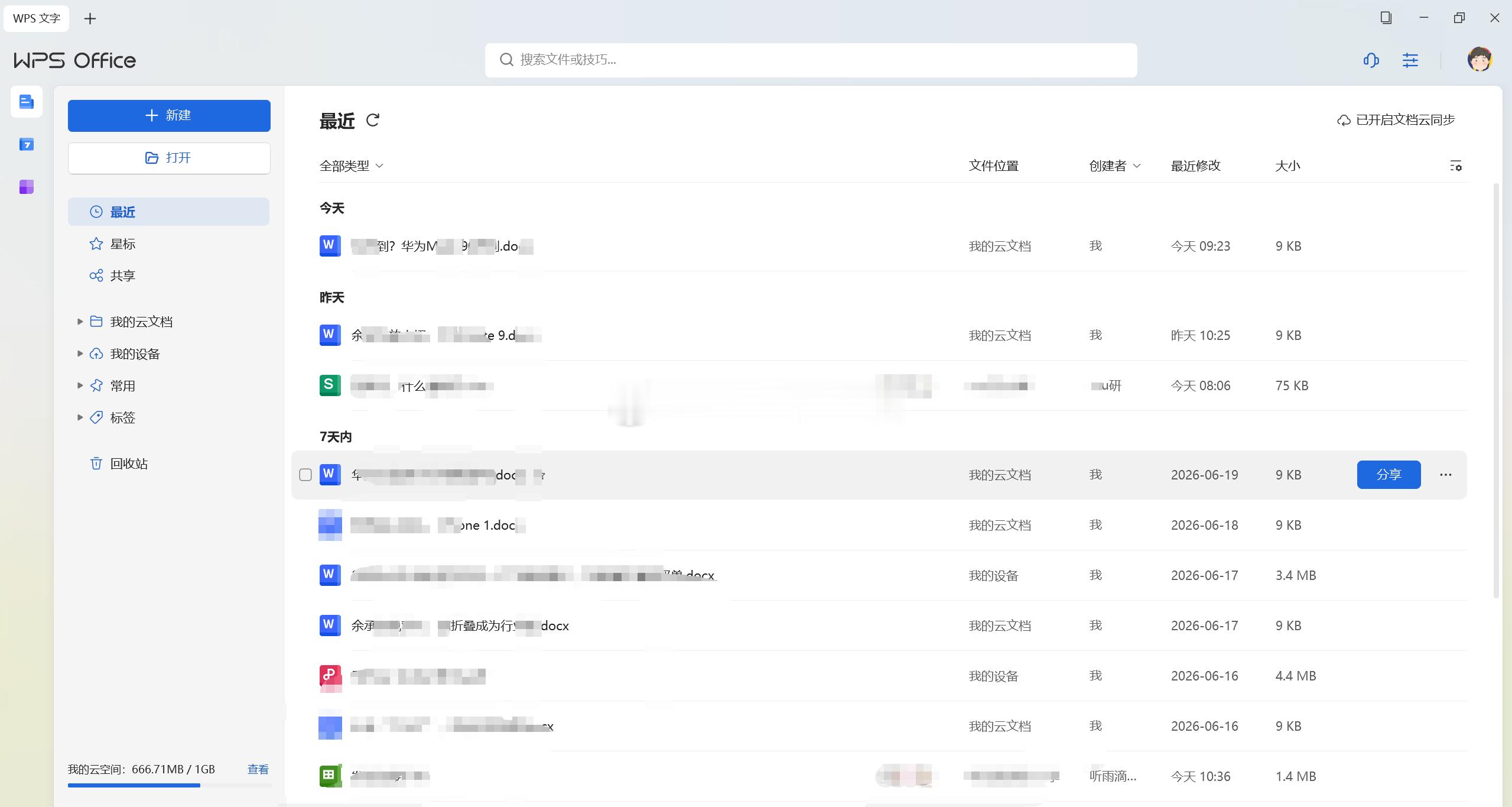Viewport: 1512px width, 807px height.
Task: Click the 昨天 10:25 modified time
Action: pyautogui.click(x=1201, y=335)
